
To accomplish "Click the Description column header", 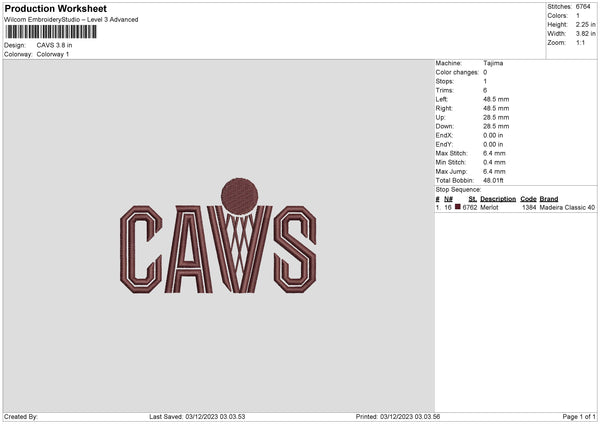I will 498,199.
